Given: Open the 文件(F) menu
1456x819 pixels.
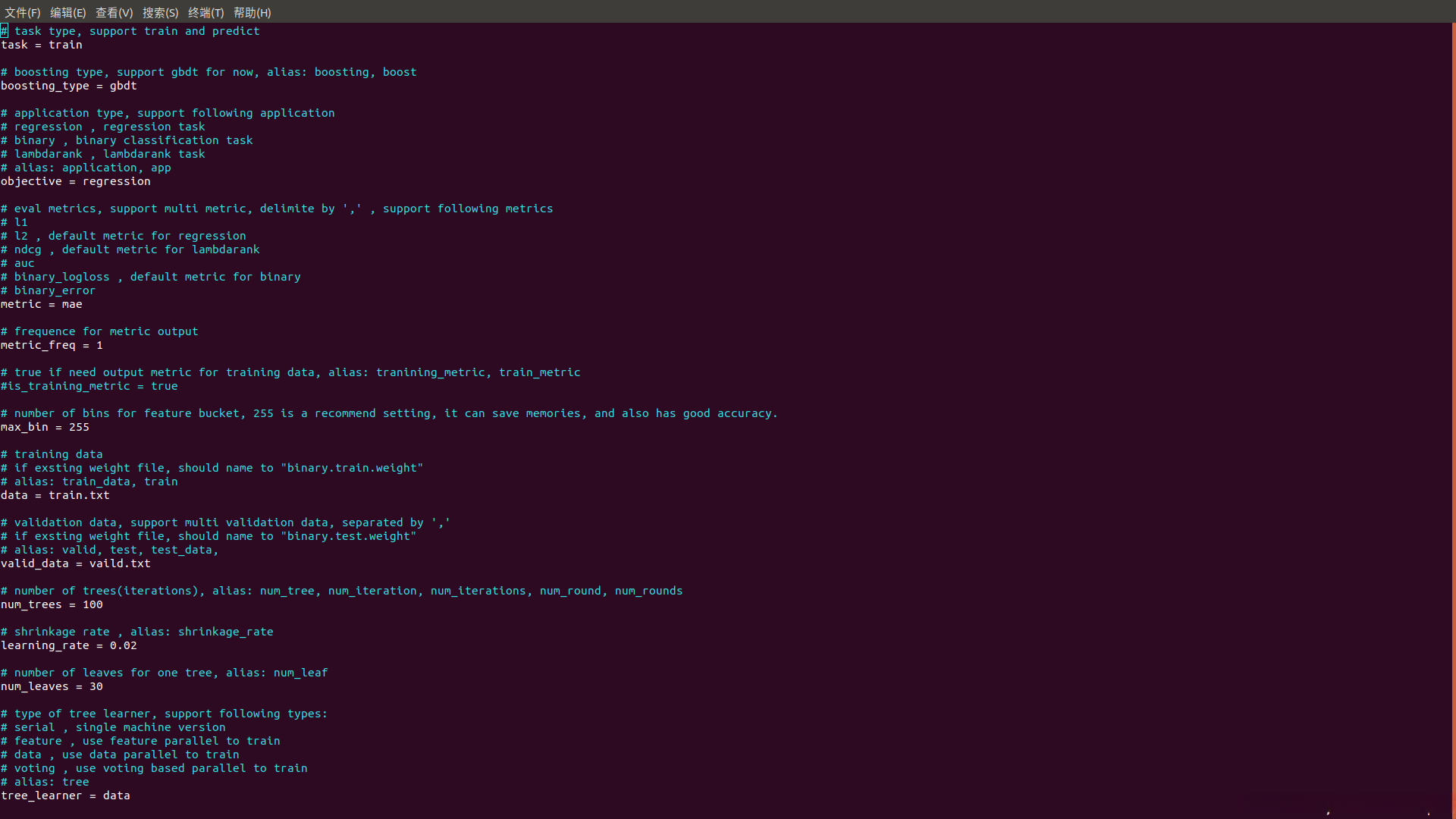Looking at the screenshot, I should (23, 12).
